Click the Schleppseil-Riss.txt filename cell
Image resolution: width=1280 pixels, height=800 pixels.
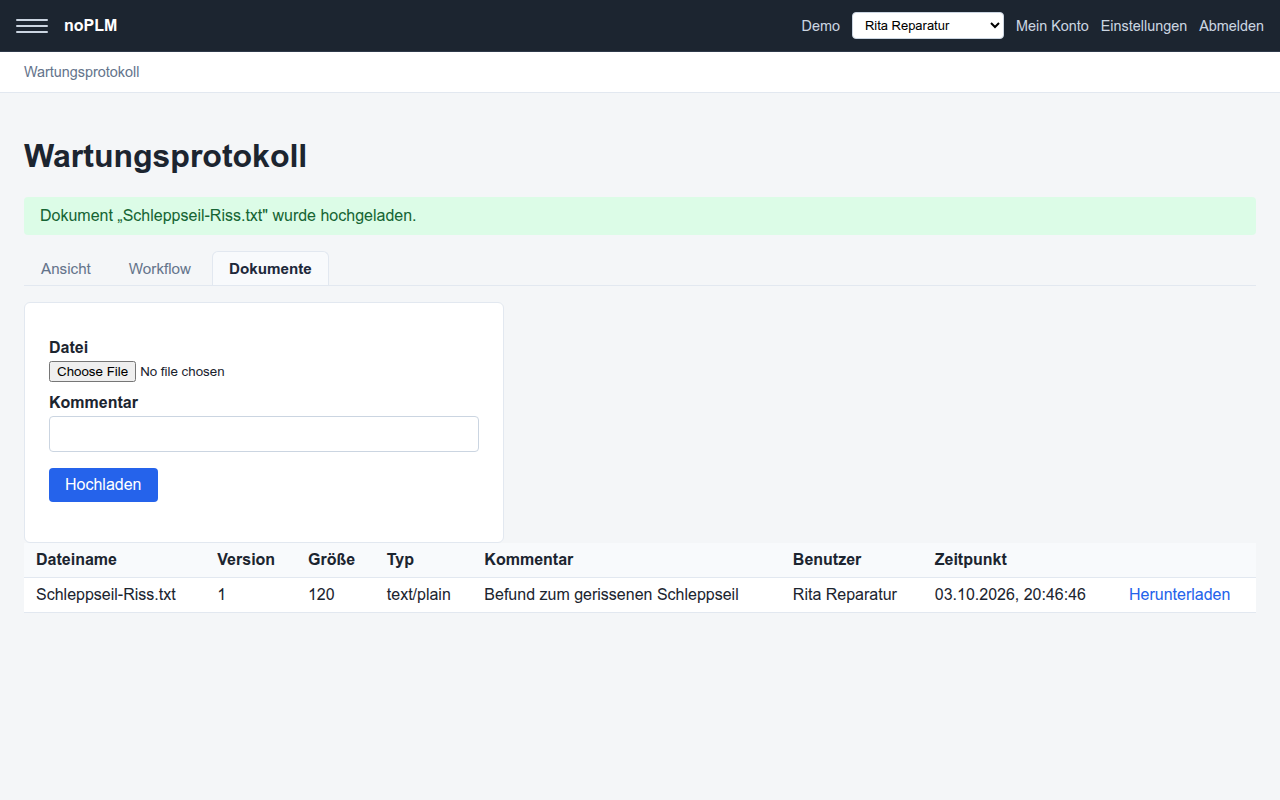click(x=106, y=594)
